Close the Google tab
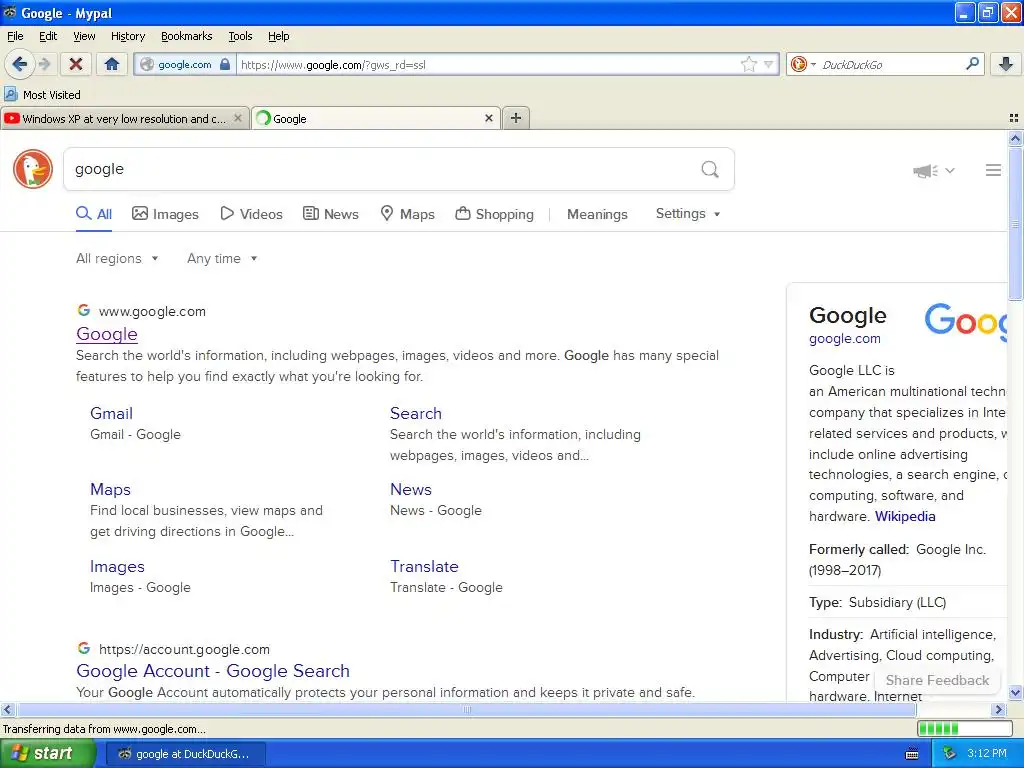This screenshot has width=1024, height=768. [x=488, y=118]
